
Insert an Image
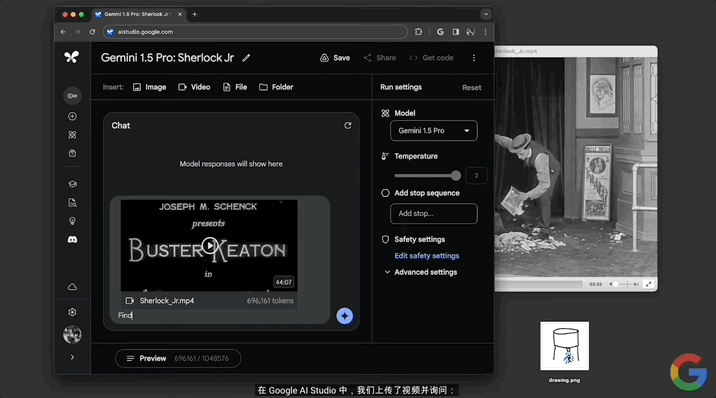pos(149,87)
